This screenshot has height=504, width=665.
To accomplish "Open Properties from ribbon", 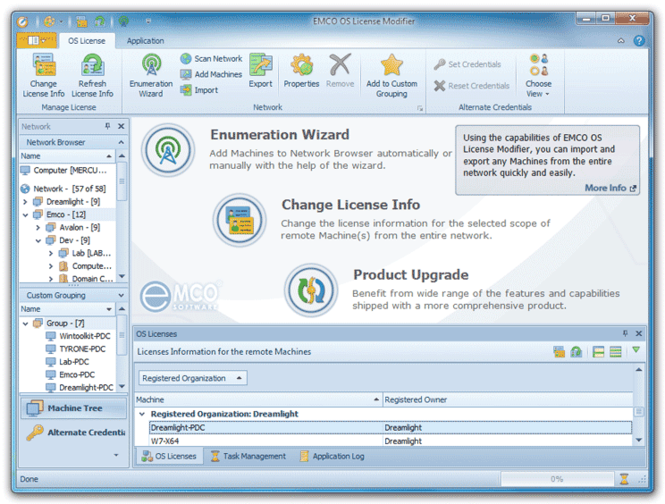I will tap(301, 71).
